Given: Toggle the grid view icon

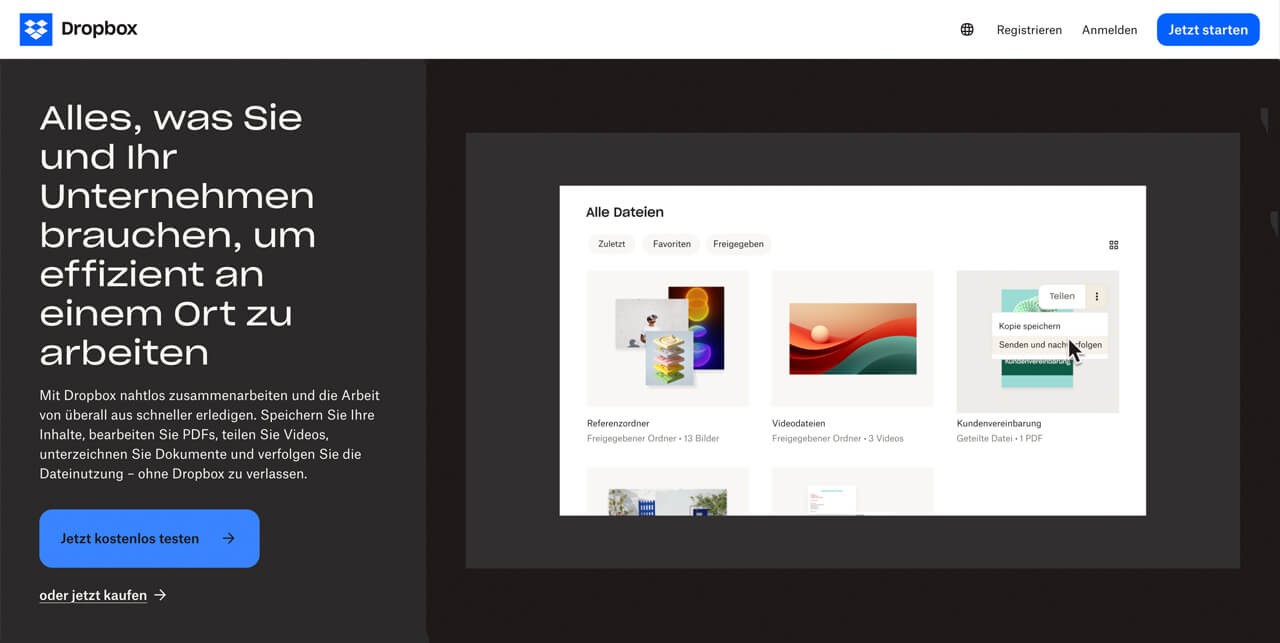Looking at the screenshot, I should click(1114, 245).
